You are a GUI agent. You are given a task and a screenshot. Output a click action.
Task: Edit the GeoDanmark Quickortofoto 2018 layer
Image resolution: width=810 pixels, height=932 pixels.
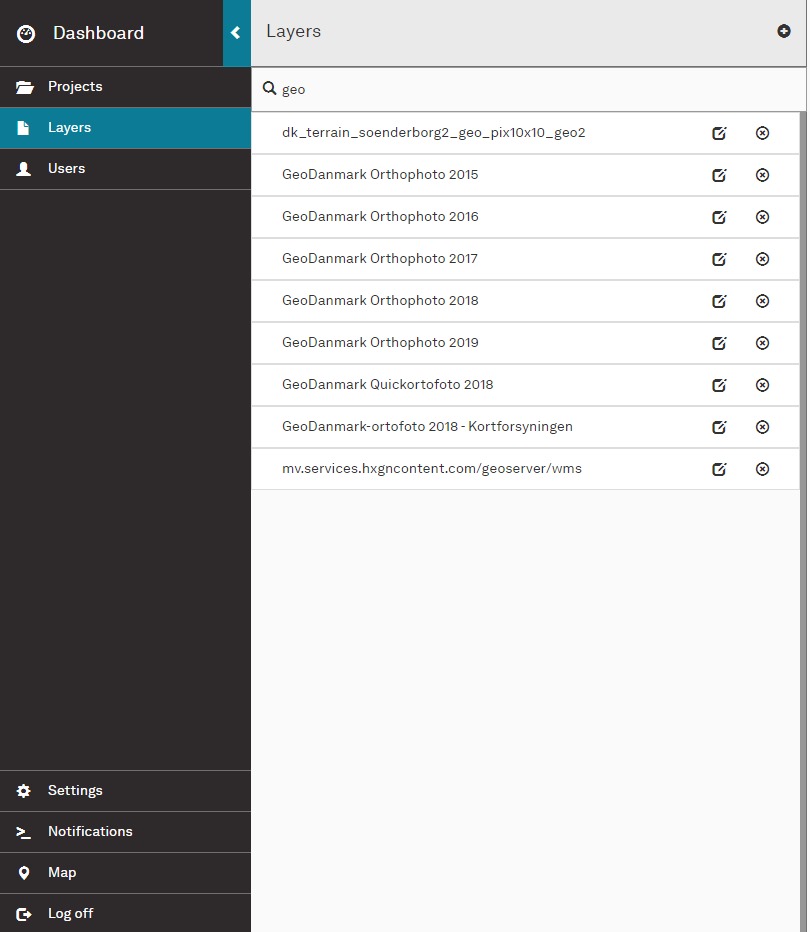coord(718,385)
